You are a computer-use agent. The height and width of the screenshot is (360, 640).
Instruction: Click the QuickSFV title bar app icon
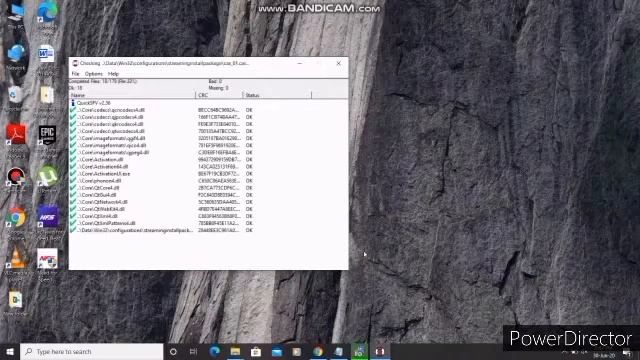pos(75,63)
